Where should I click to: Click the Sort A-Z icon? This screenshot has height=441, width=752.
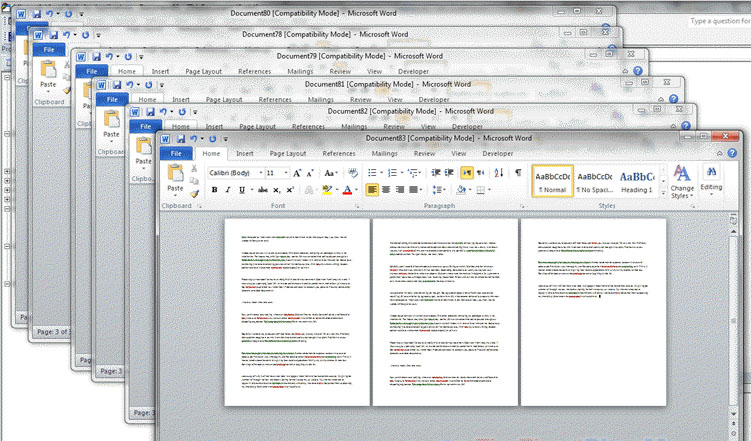click(499, 173)
